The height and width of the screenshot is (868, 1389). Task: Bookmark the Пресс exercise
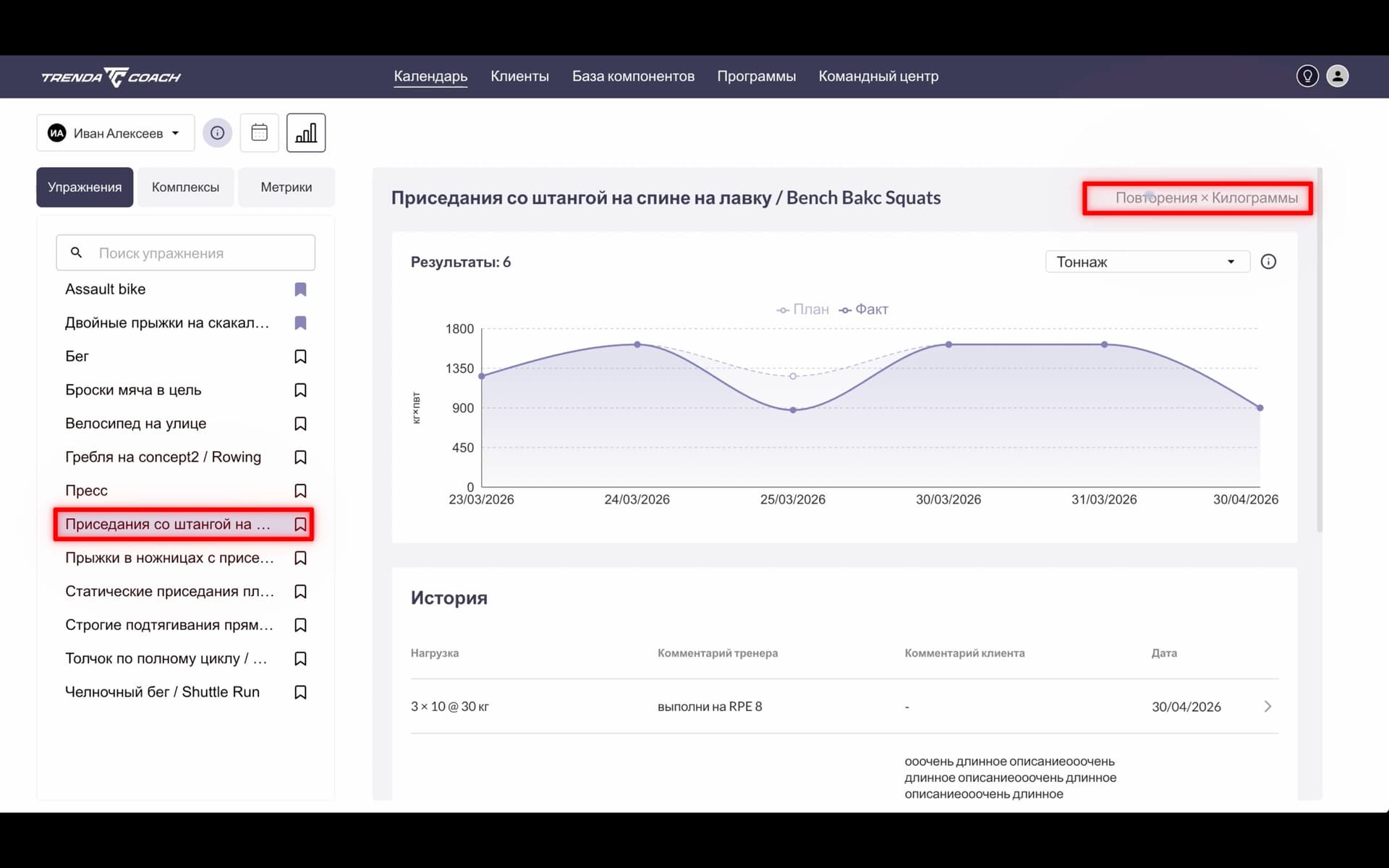click(300, 491)
